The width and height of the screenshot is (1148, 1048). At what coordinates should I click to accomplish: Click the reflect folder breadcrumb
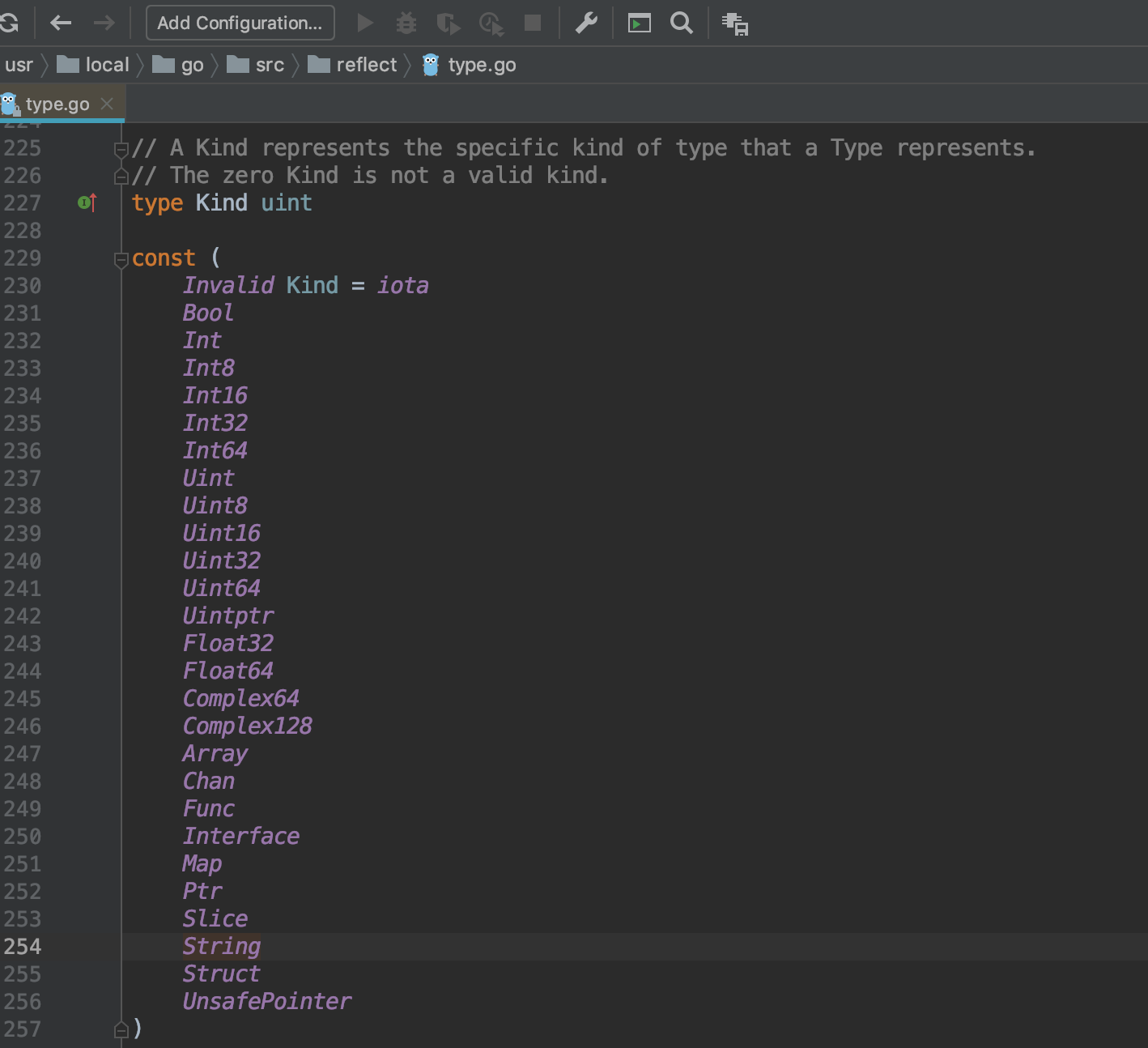pyautogui.click(x=366, y=65)
